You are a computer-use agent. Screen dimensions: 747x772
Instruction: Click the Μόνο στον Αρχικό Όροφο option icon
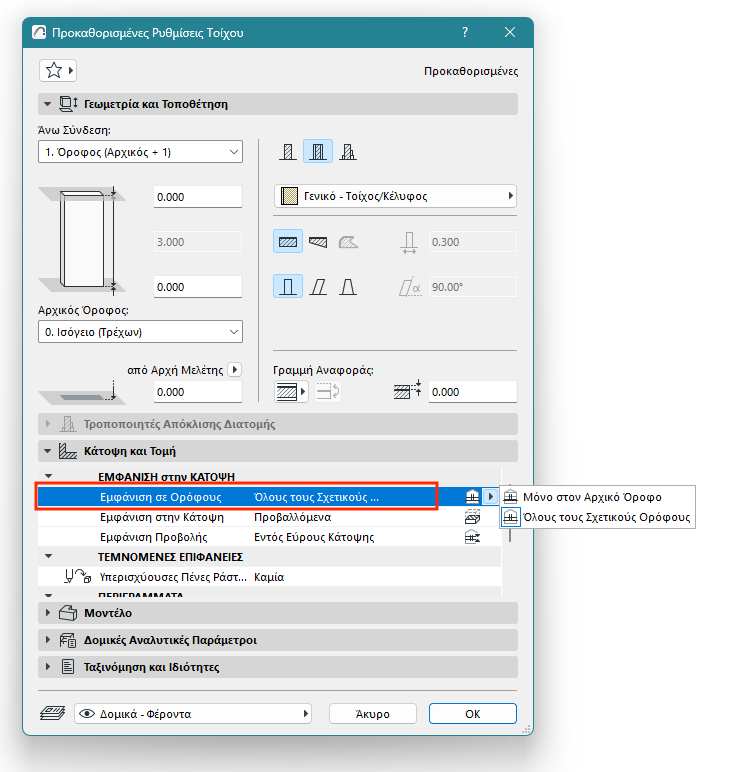(511, 497)
